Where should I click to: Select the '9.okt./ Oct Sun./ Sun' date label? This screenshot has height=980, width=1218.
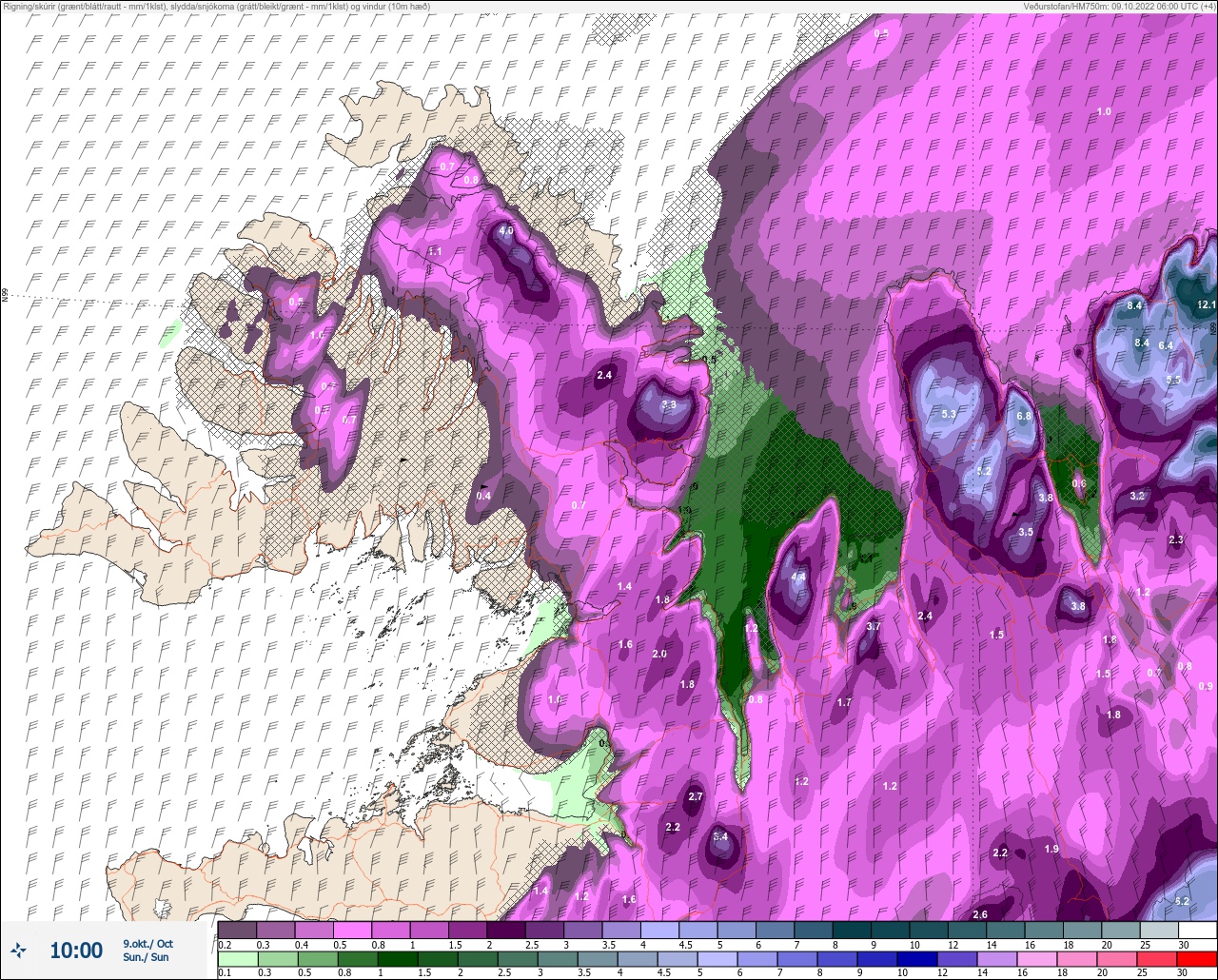click(x=147, y=950)
